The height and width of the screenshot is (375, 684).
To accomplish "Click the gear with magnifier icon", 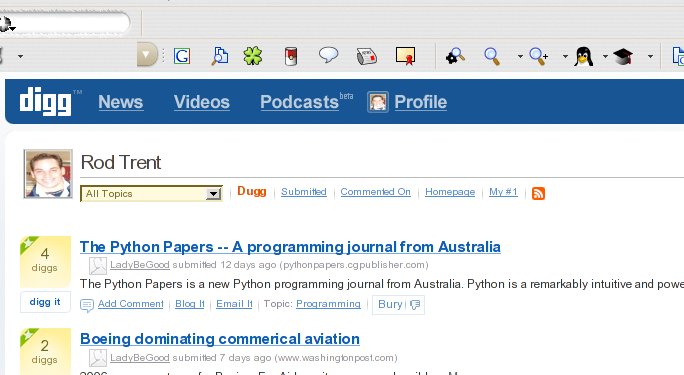I will point(455,56).
